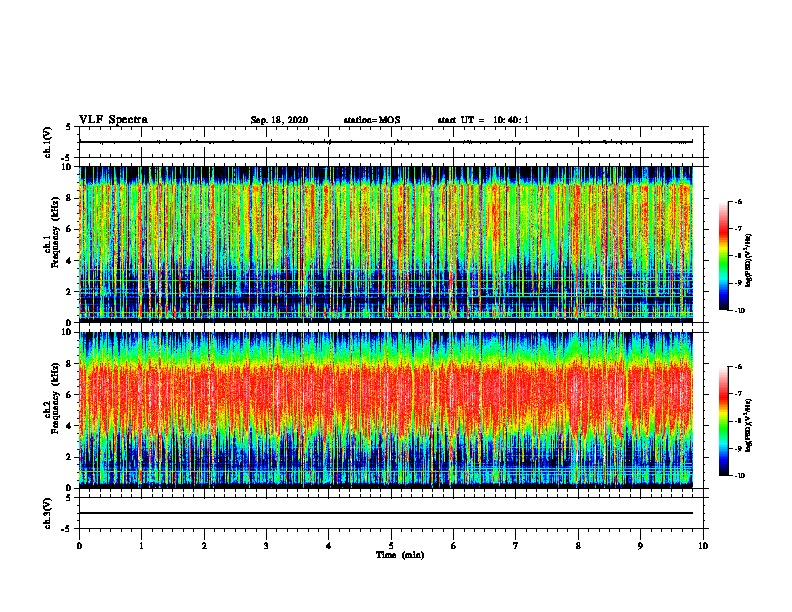Click the "ch.1(V)" waveform axis label
The height and width of the screenshot is (612, 792).
(48, 142)
